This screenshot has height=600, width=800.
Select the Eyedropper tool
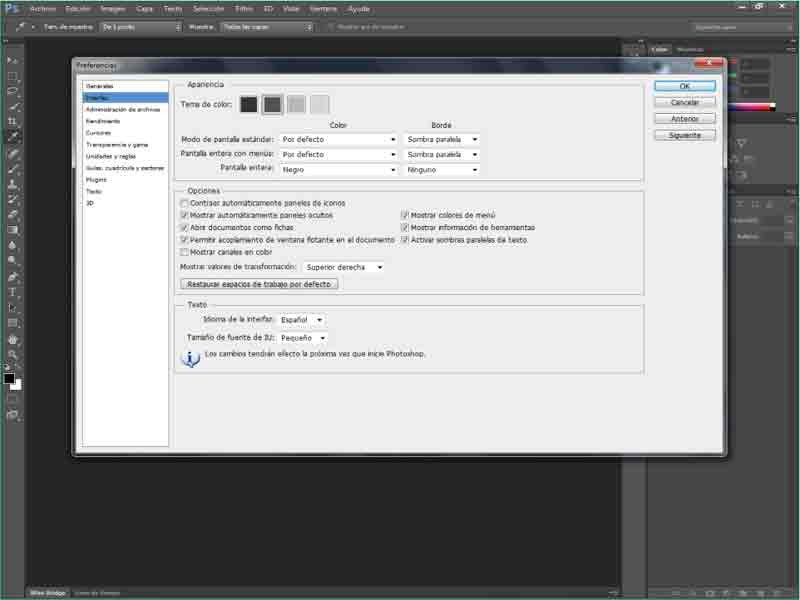(13, 137)
